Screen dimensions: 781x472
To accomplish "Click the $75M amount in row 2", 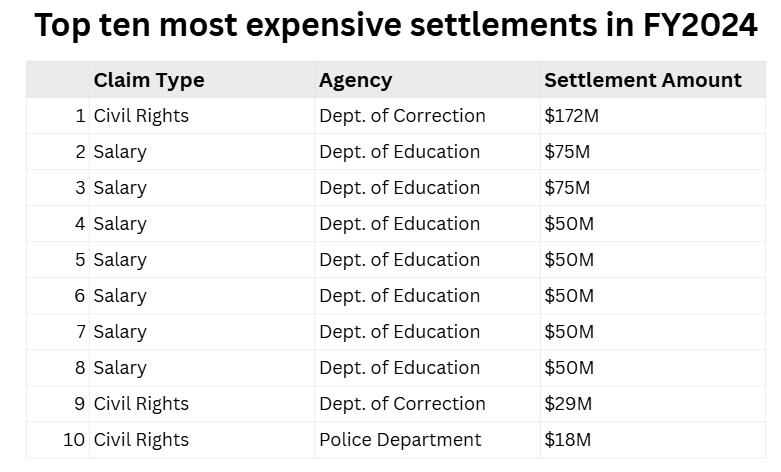I will tap(567, 152).
